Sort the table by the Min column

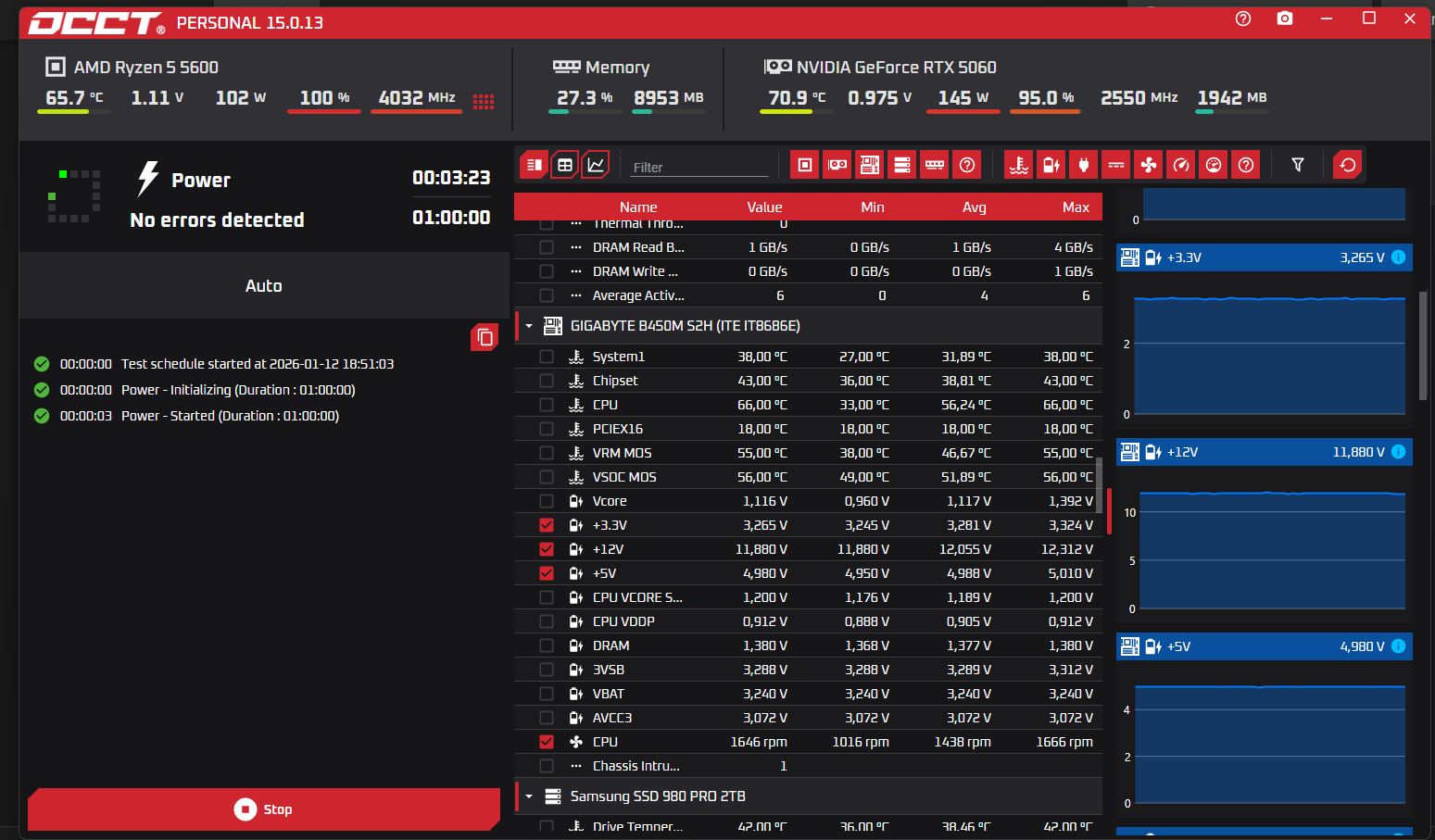[x=873, y=207]
